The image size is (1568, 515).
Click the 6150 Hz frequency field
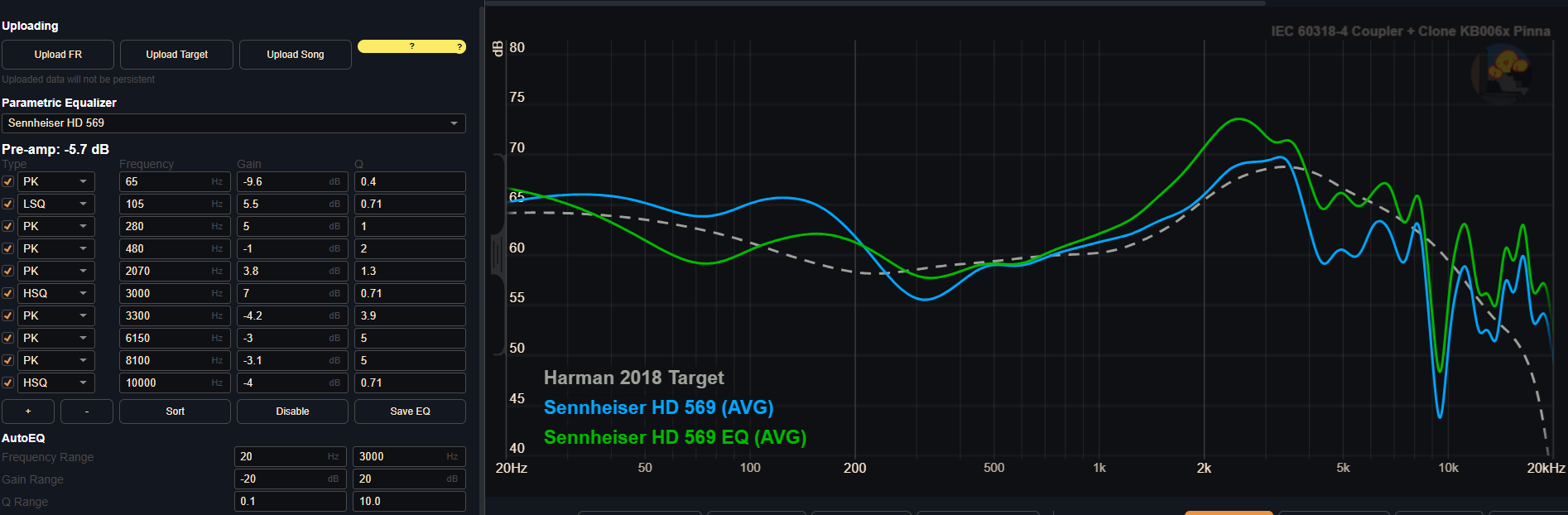(x=175, y=338)
